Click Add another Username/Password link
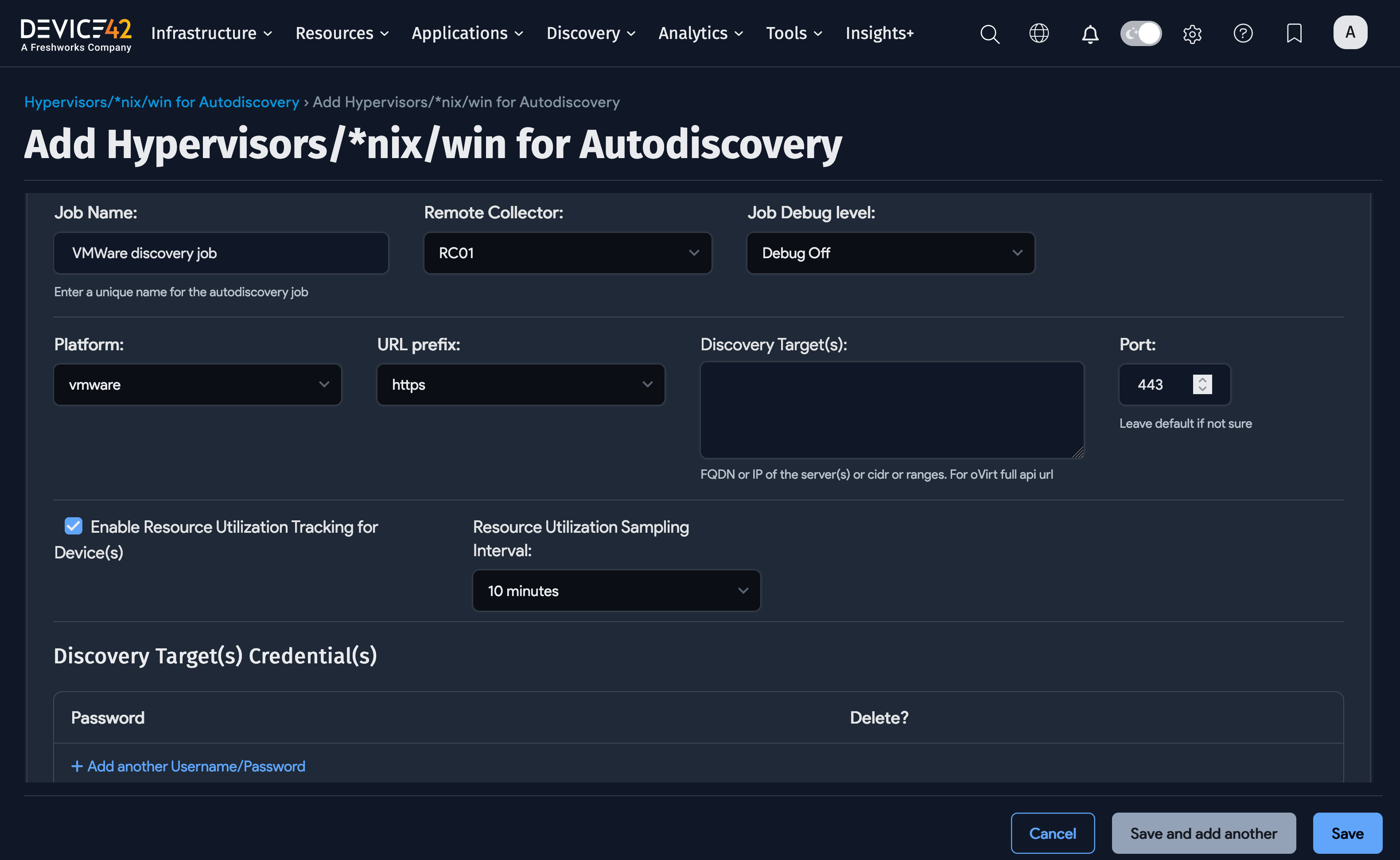 (x=188, y=766)
